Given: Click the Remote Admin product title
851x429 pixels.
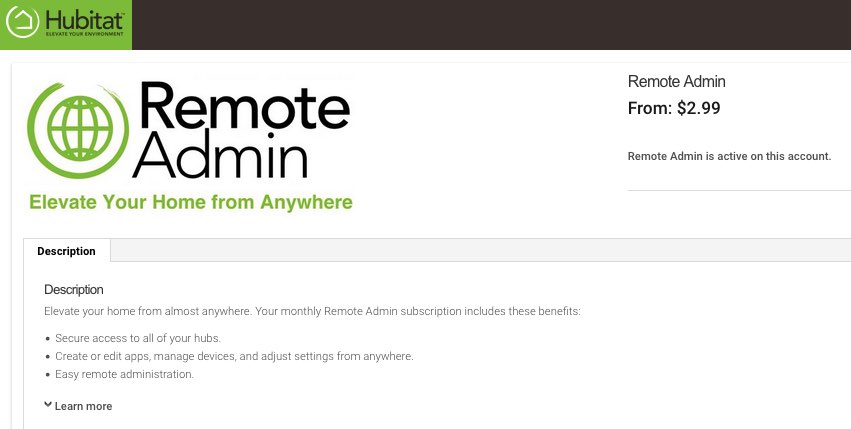Looking at the screenshot, I should (x=676, y=81).
